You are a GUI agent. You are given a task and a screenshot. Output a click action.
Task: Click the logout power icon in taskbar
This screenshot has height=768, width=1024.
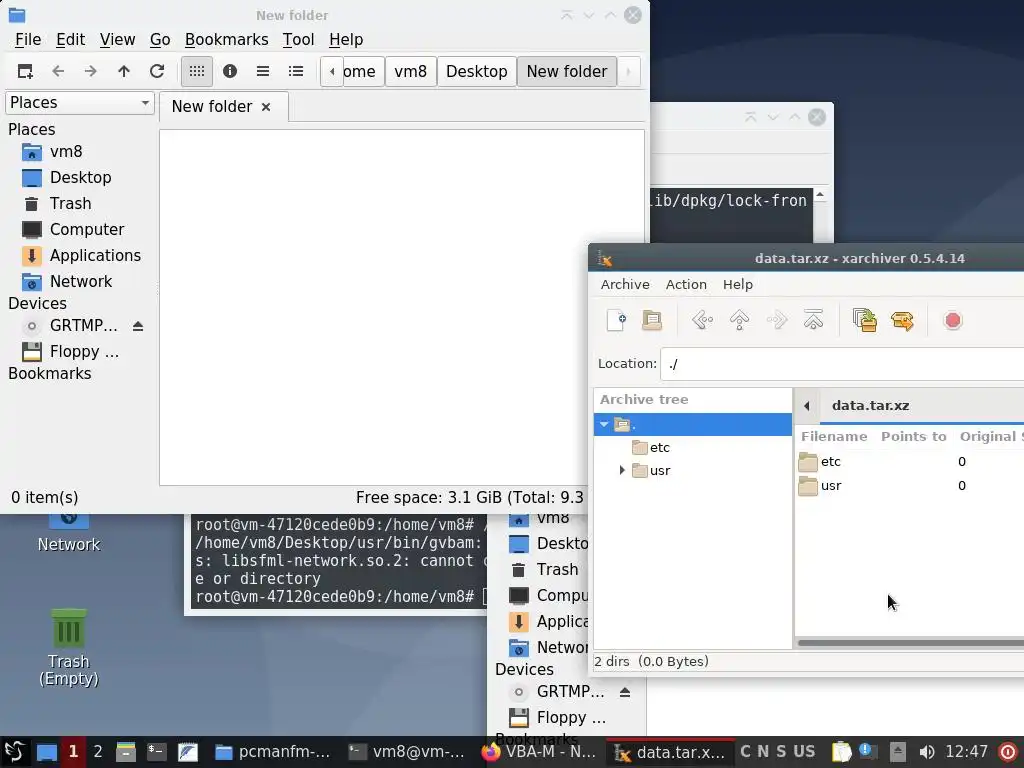point(1007,752)
